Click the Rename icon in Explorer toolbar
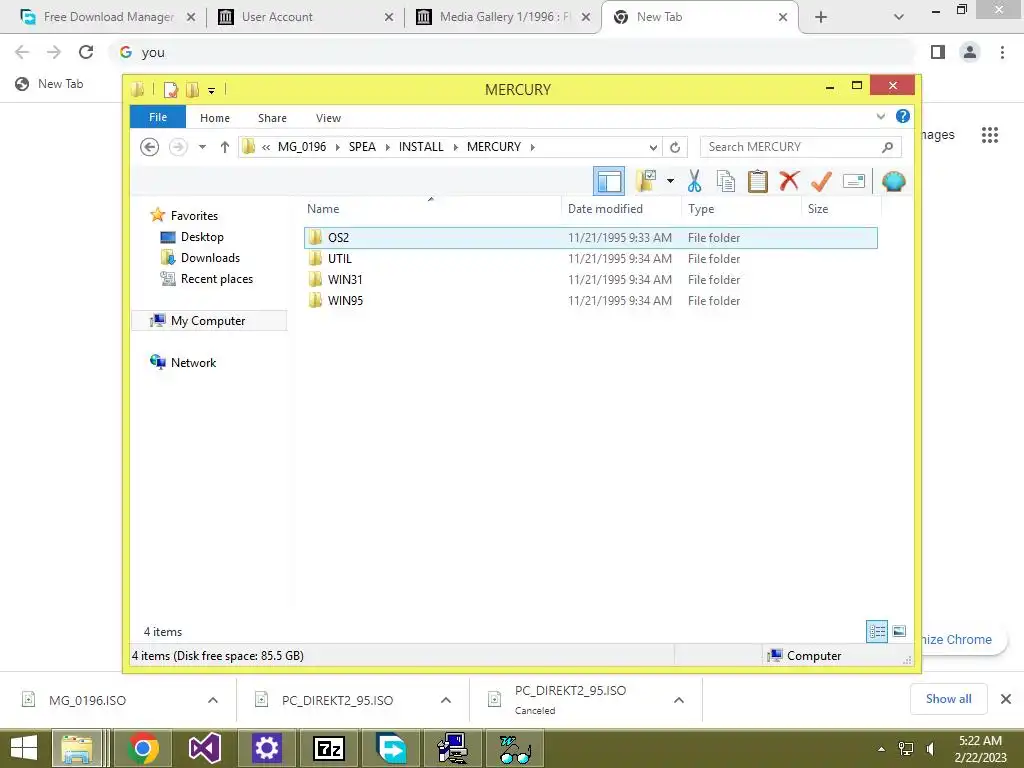1024x768 pixels. (x=854, y=181)
